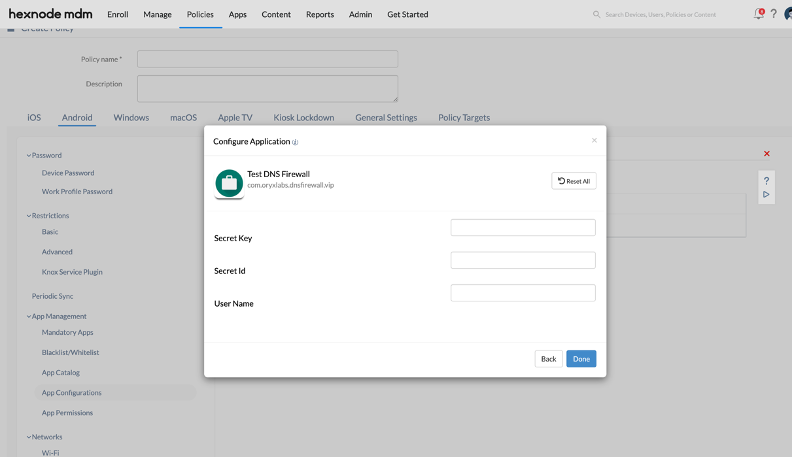Click into the User Name field
This screenshot has width=792, height=457.
(x=523, y=293)
